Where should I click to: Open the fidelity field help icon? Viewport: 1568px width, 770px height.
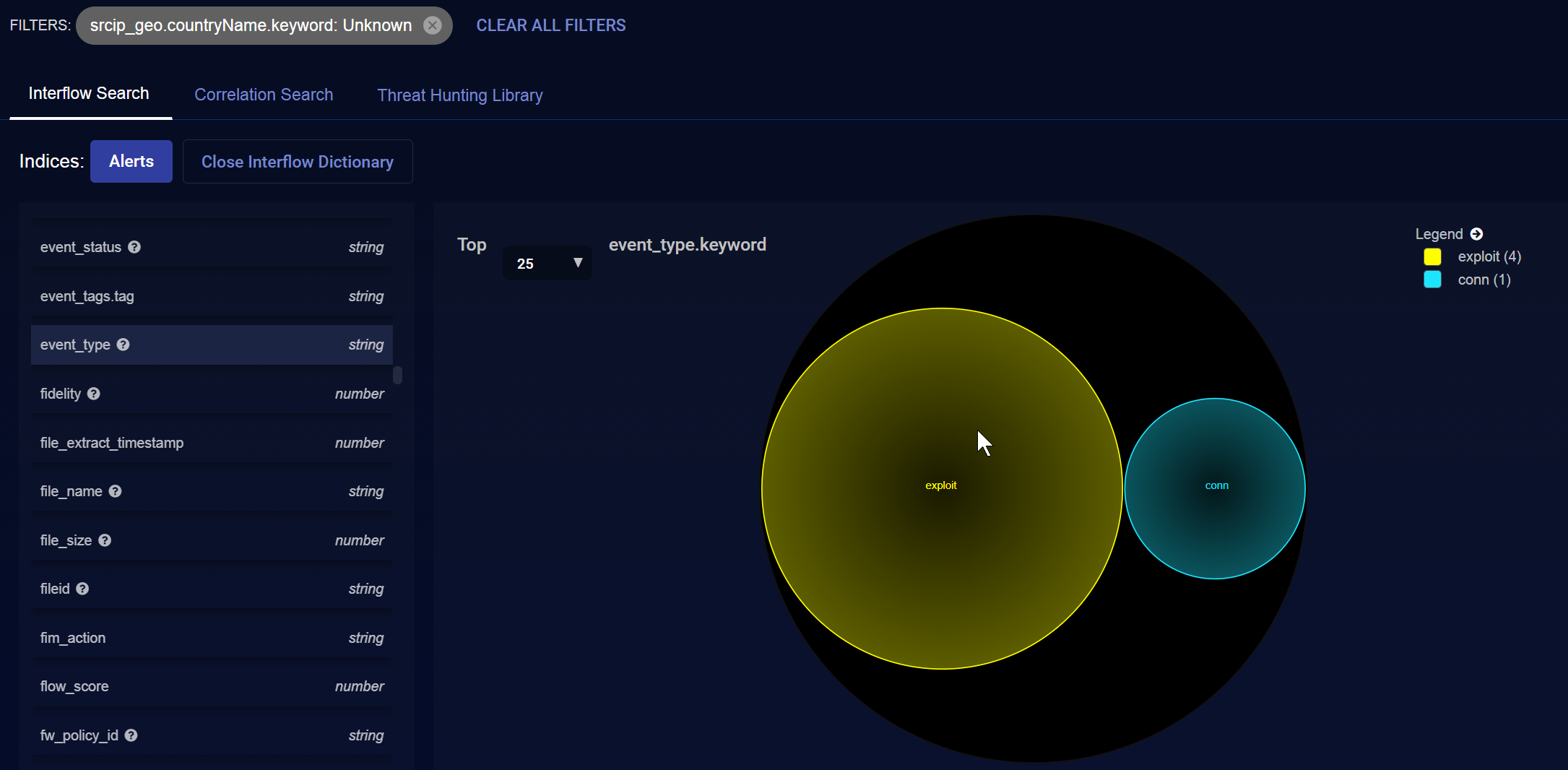[94, 394]
